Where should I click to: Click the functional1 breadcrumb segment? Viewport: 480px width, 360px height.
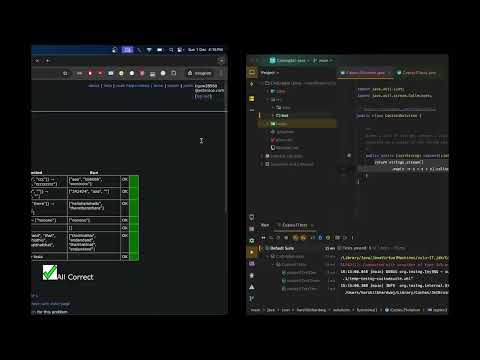pos(367,310)
